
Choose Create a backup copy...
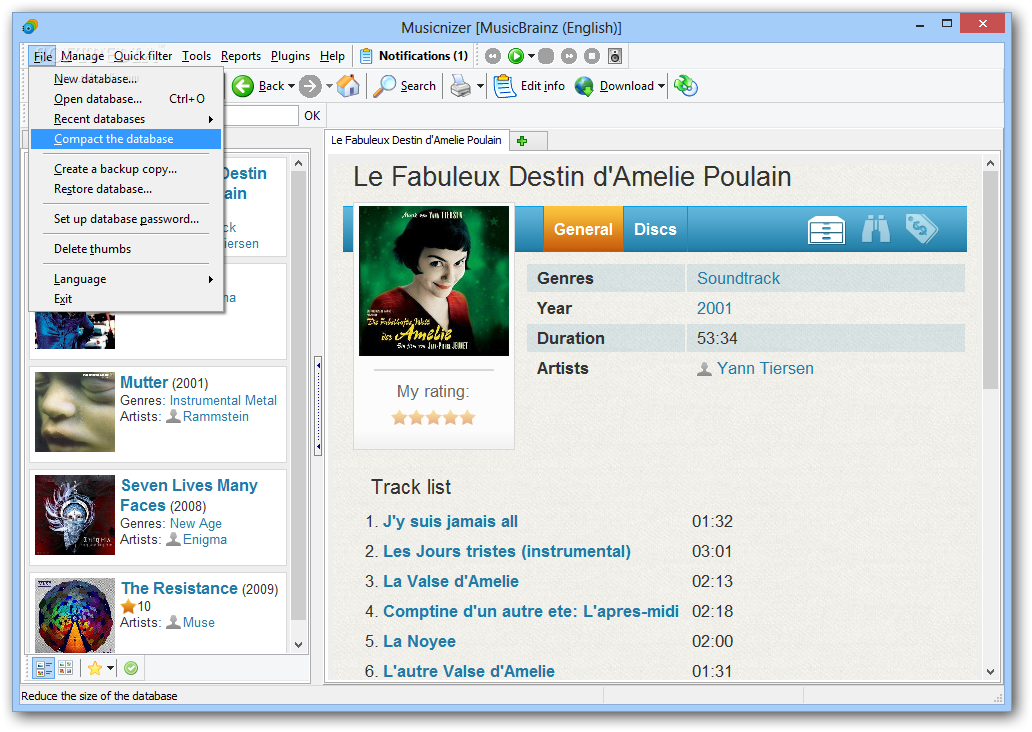coord(126,169)
